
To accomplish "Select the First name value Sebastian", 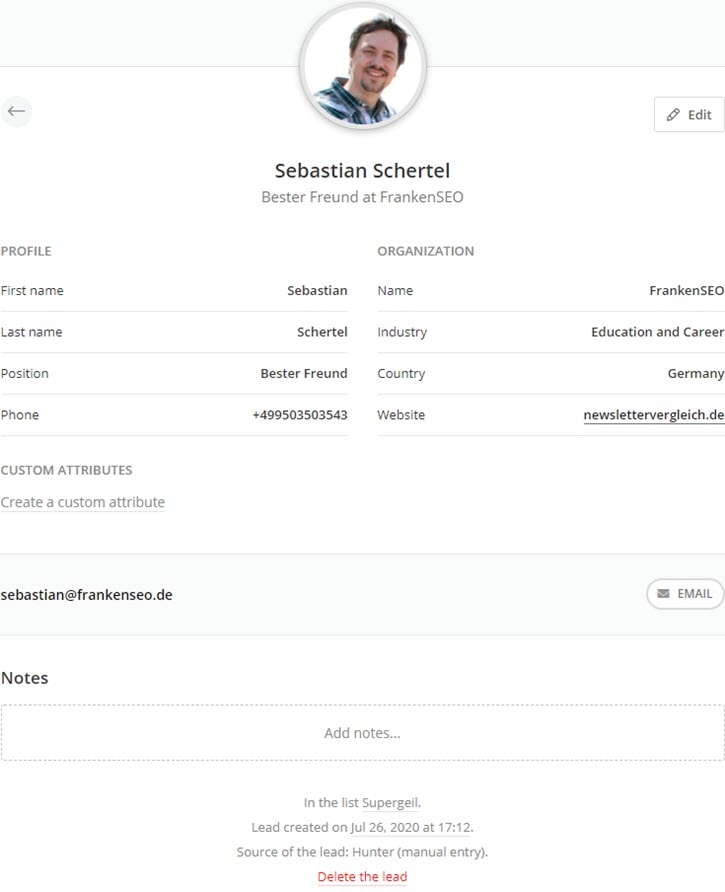I will 317,291.
